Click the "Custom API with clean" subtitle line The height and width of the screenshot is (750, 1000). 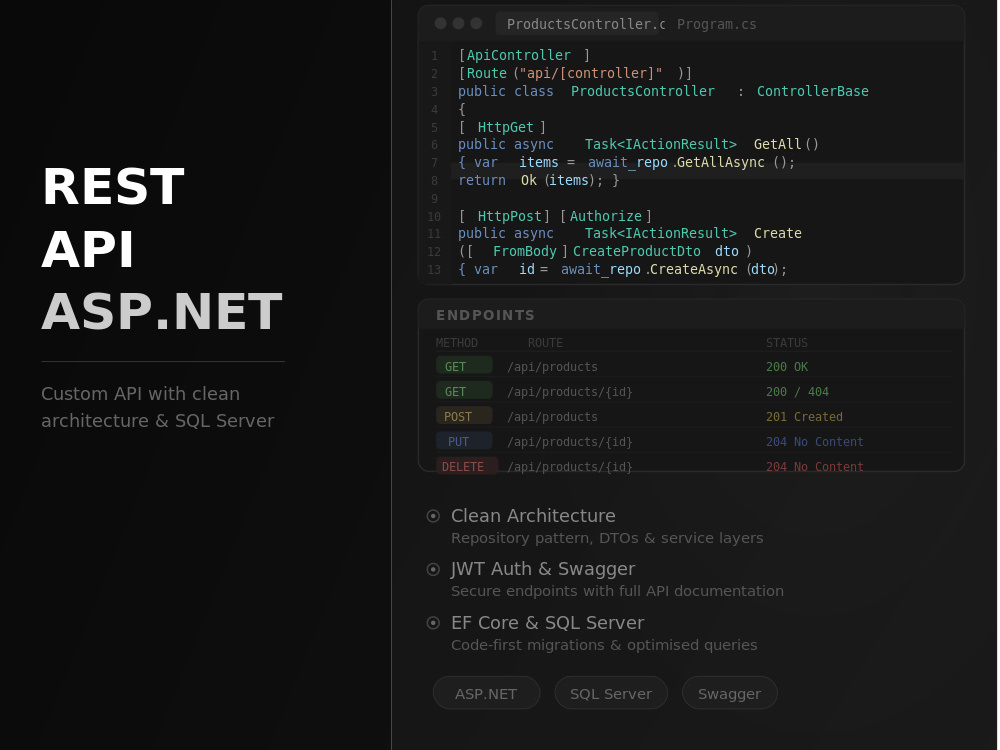point(140,393)
